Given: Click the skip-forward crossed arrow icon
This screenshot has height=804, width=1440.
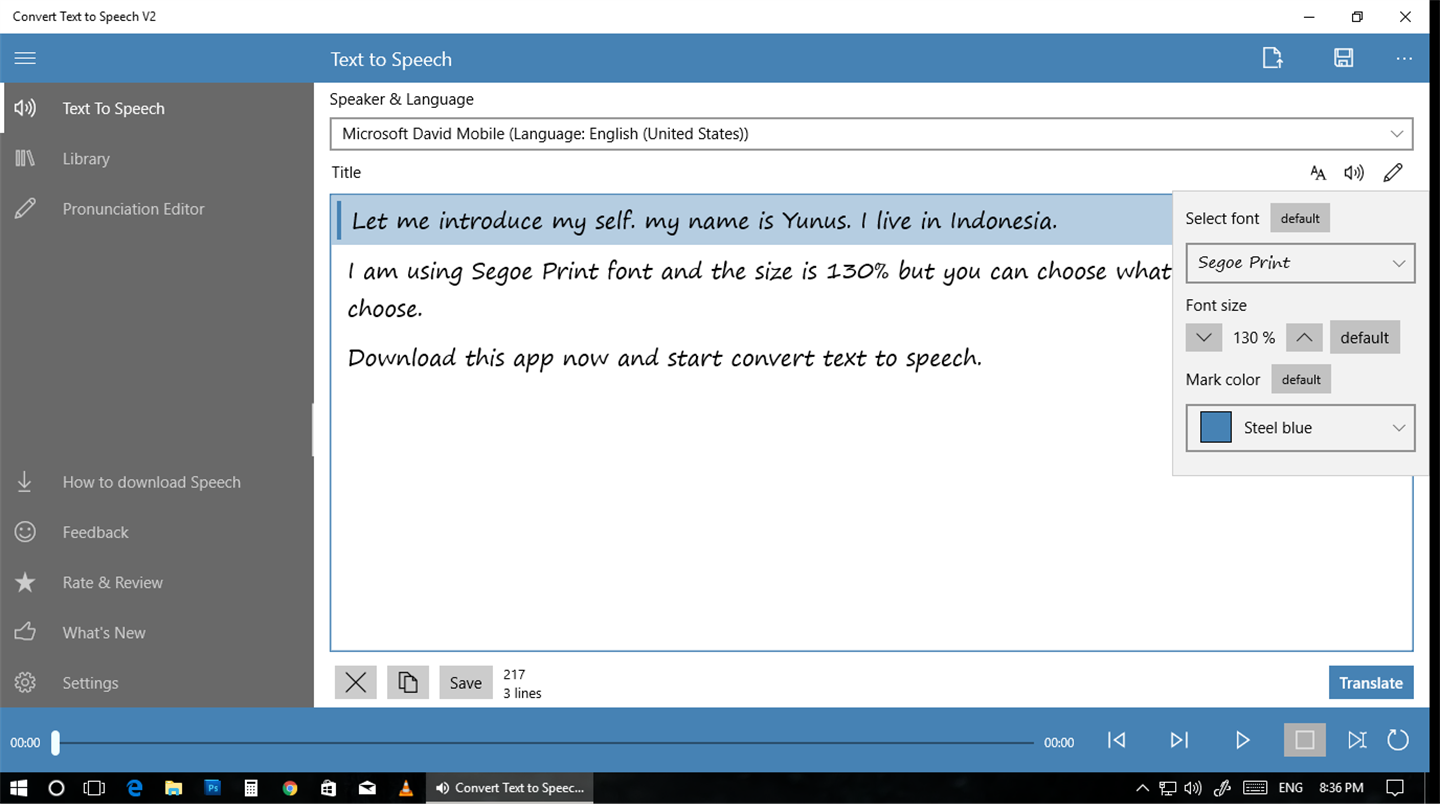Looking at the screenshot, I should tap(1356, 740).
